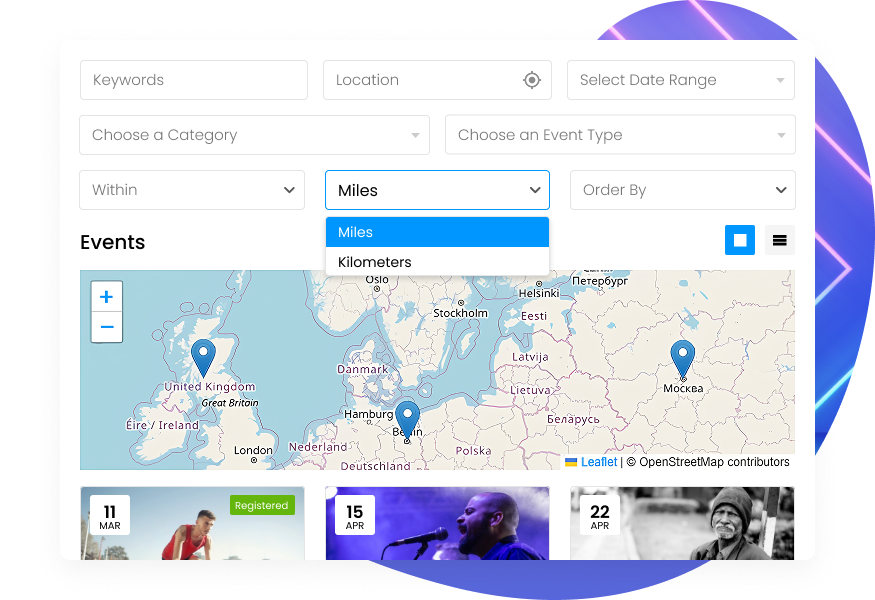The image size is (875, 600).
Task: Click the United Kingdom map pin
Action: coord(203,357)
